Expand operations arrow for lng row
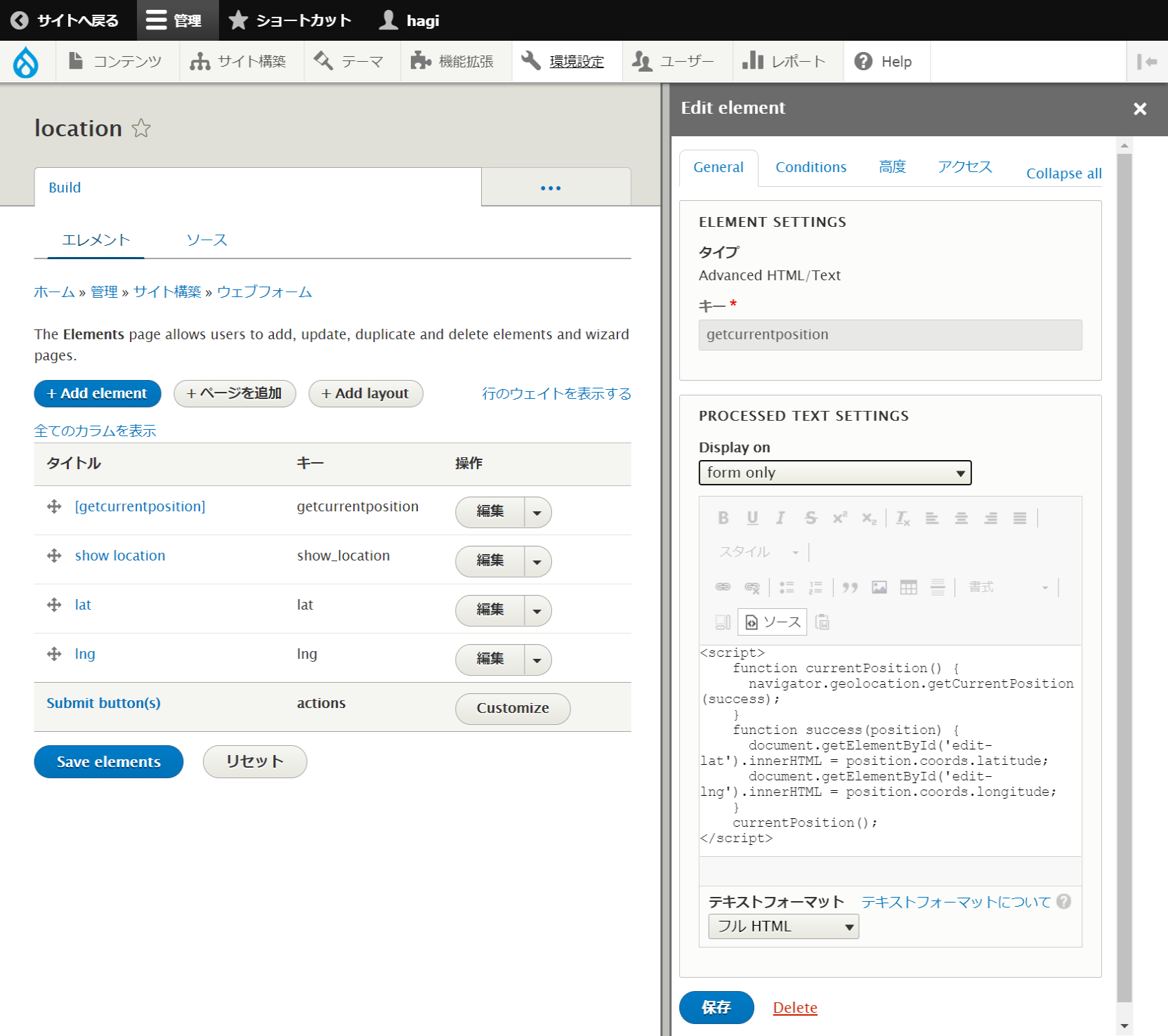Screen dimensions: 1168x1036 pyautogui.click(x=537, y=660)
